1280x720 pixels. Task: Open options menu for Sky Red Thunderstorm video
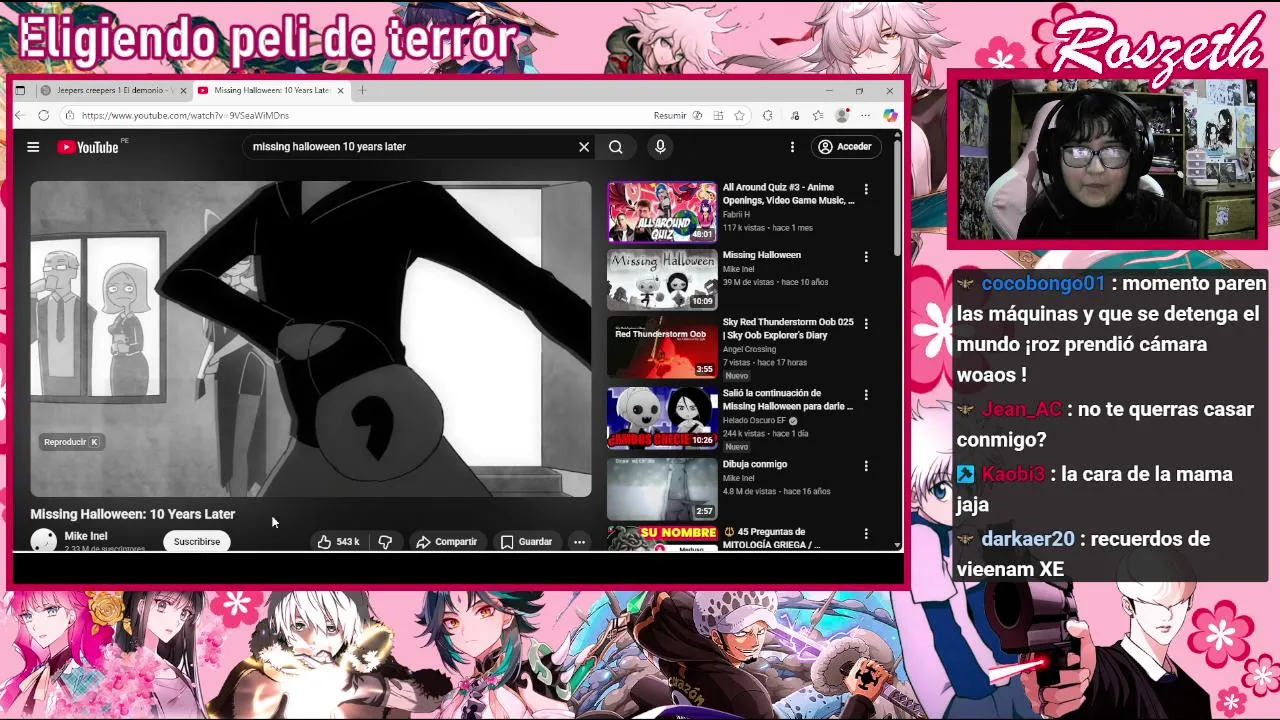[866, 324]
